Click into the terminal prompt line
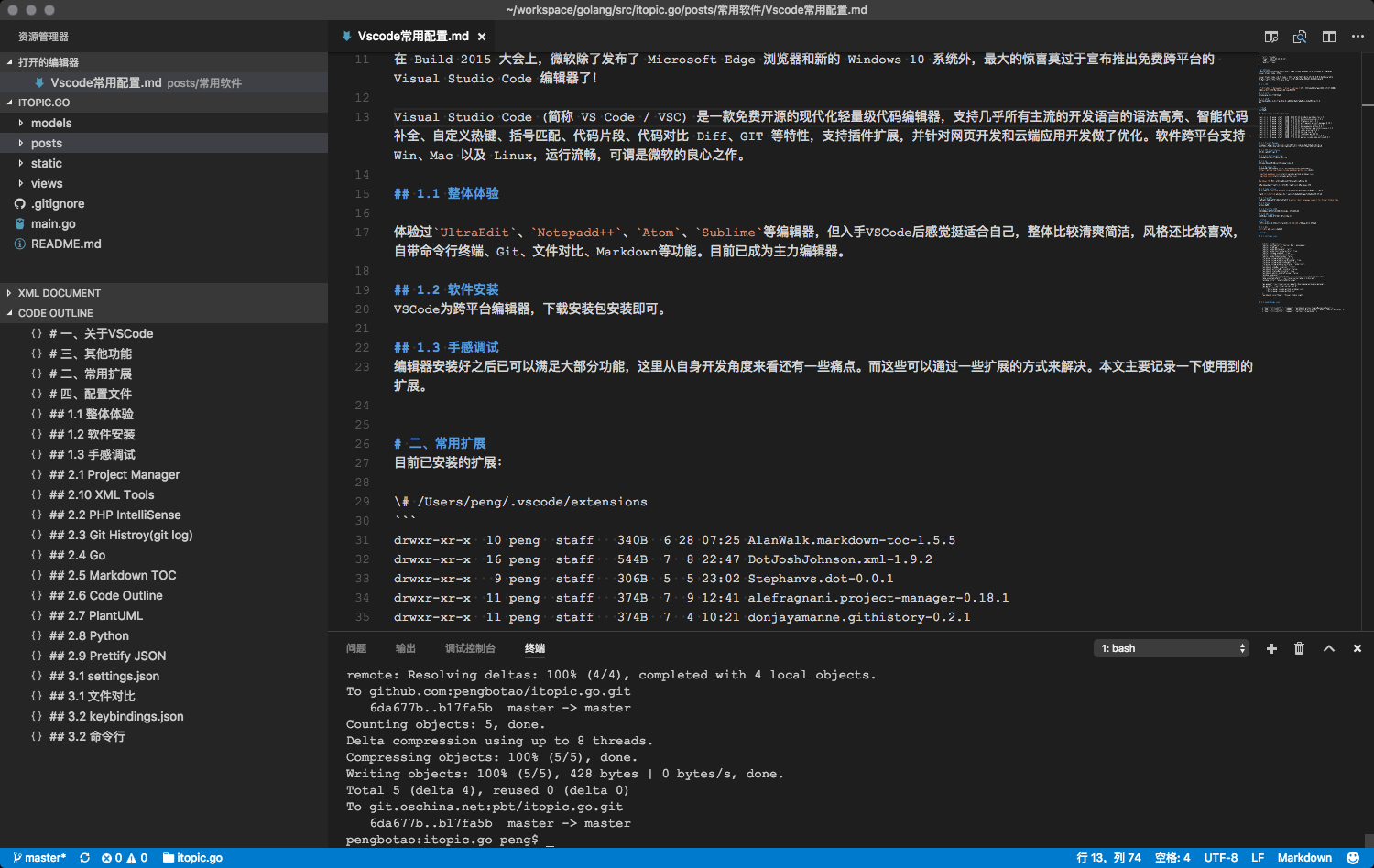Viewport: 1374px width, 868px height. coord(450,840)
